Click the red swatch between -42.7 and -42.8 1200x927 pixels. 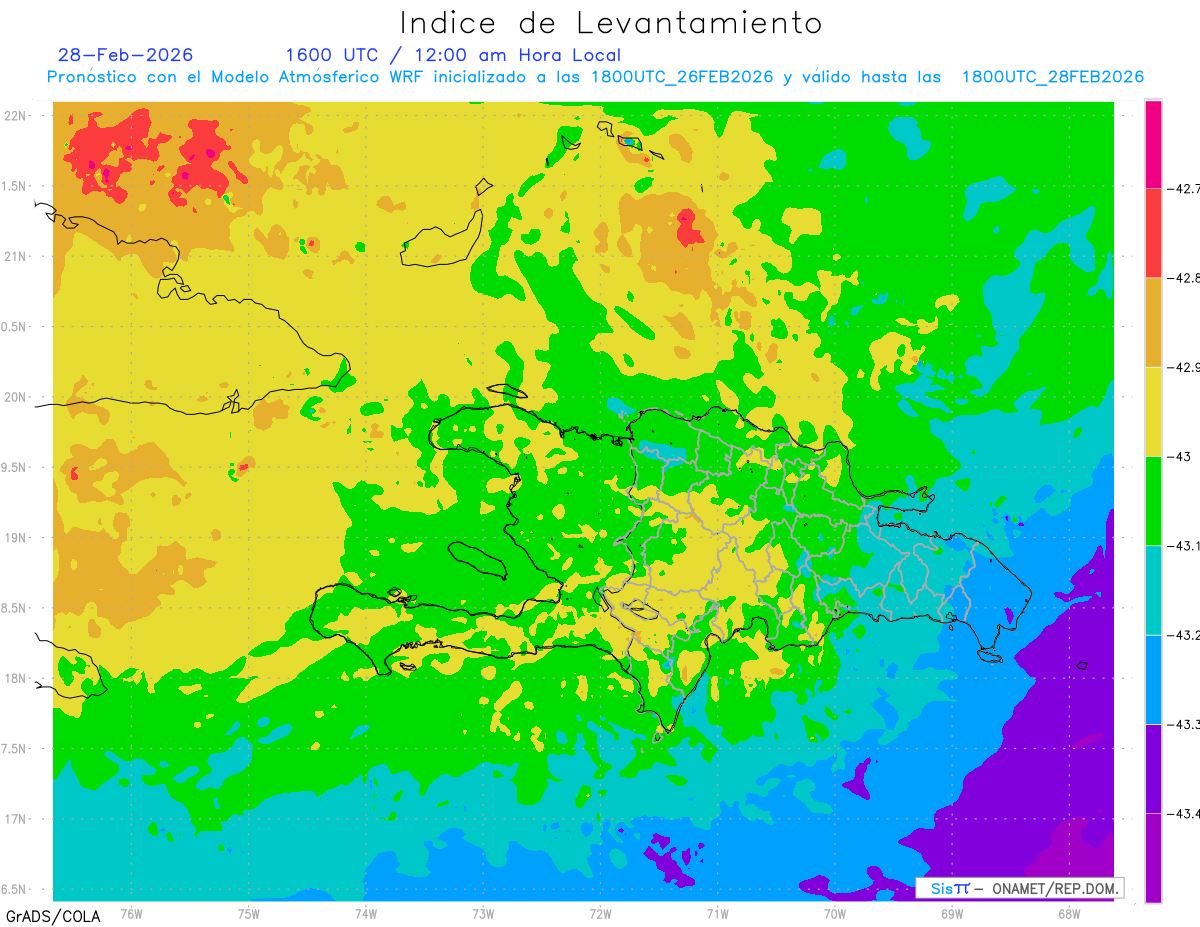(1153, 233)
